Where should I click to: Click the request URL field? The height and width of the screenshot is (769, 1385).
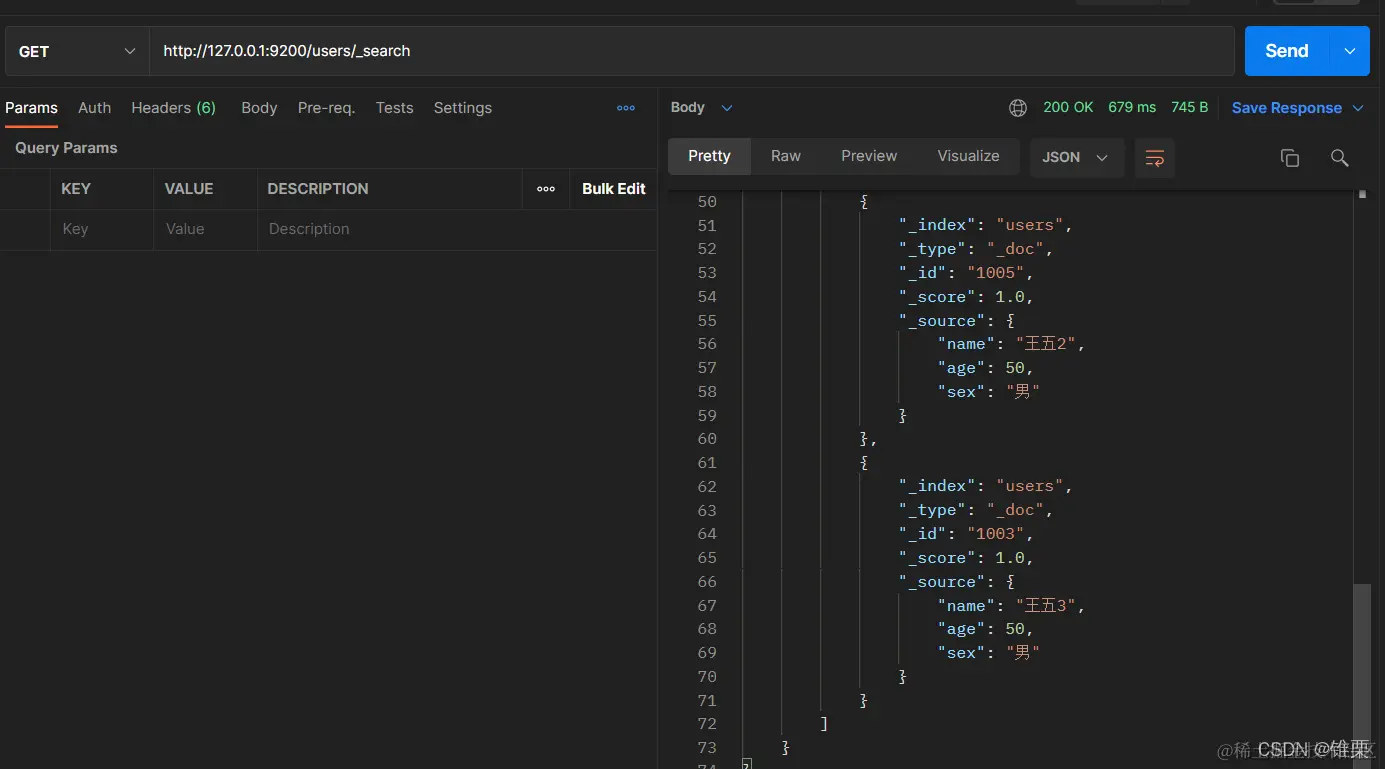(x=692, y=51)
